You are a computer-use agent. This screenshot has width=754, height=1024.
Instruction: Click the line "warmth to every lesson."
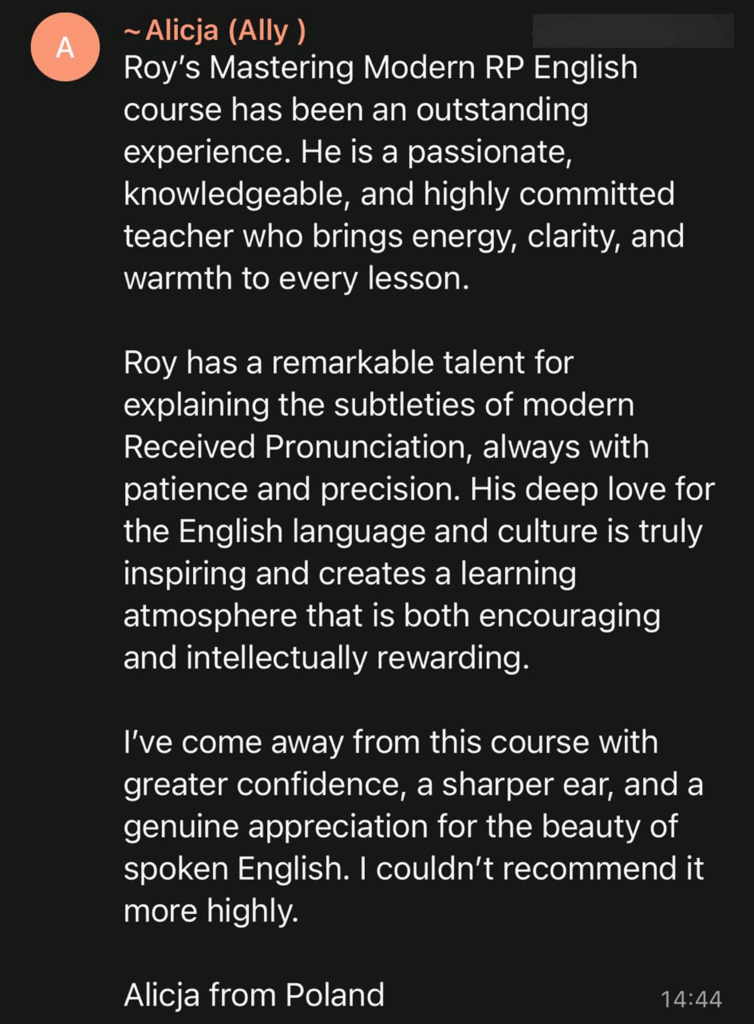pos(296,279)
